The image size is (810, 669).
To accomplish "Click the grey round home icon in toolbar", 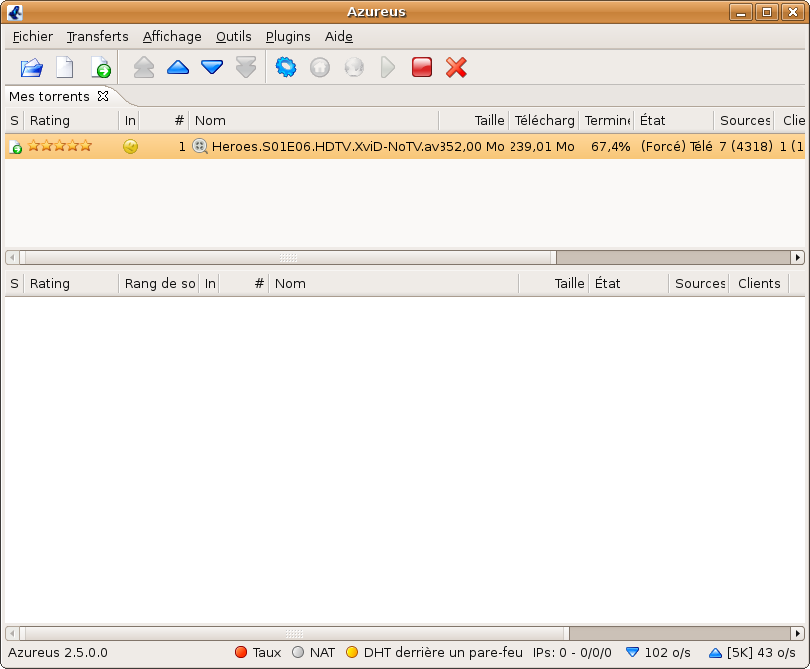I will (320, 68).
